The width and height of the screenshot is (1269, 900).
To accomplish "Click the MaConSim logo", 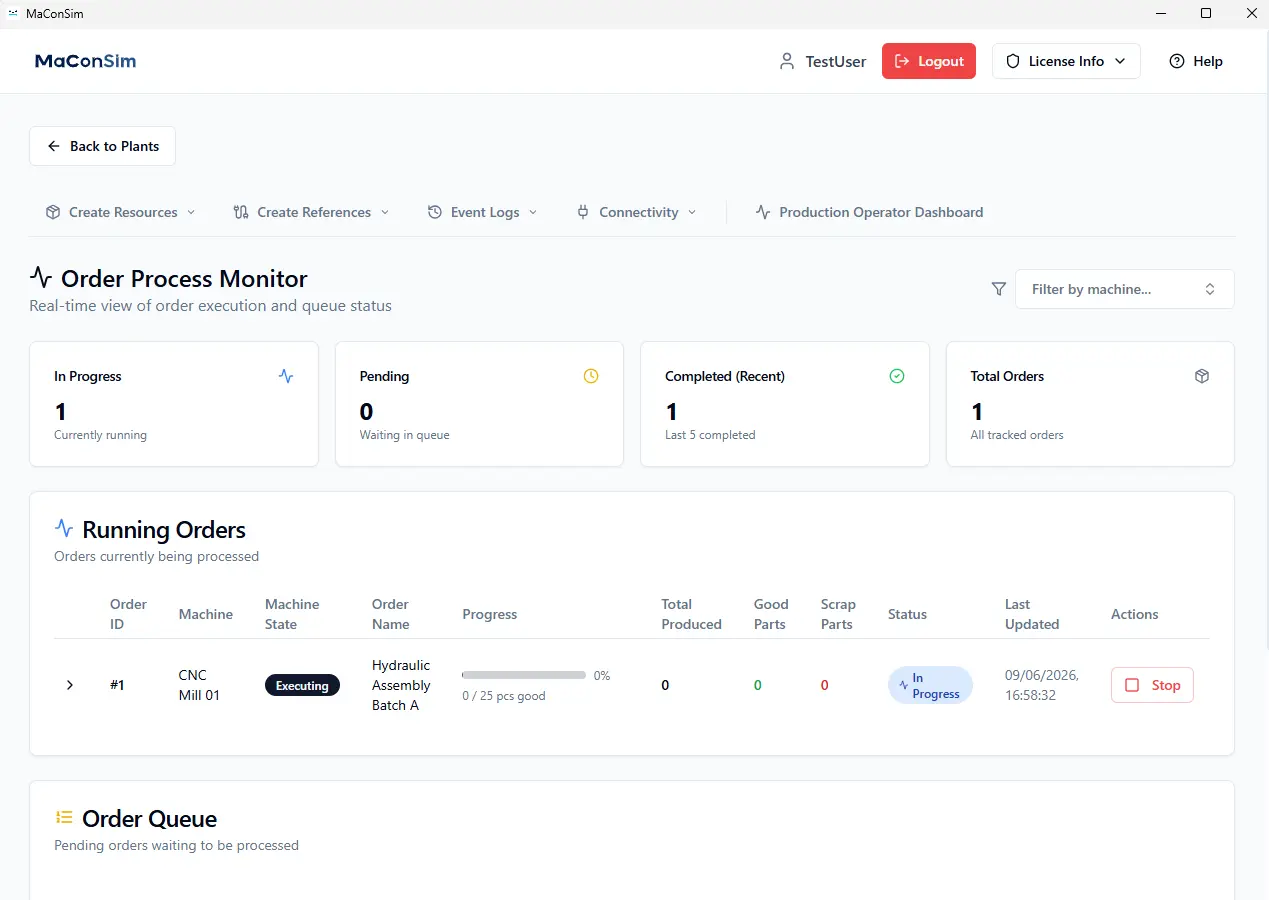I will [x=85, y=61].
